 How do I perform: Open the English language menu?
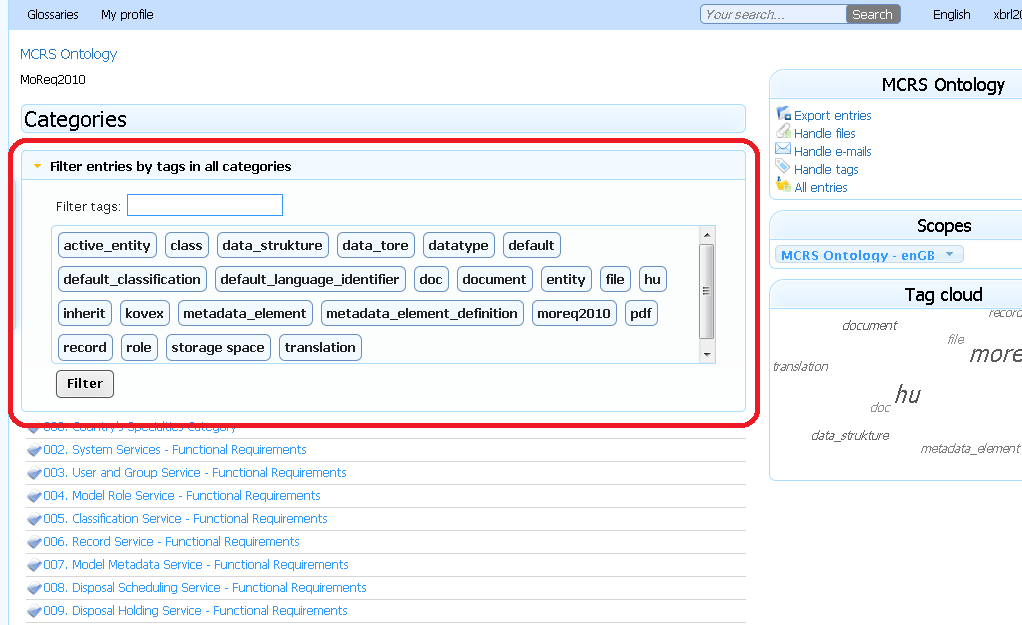952,14
